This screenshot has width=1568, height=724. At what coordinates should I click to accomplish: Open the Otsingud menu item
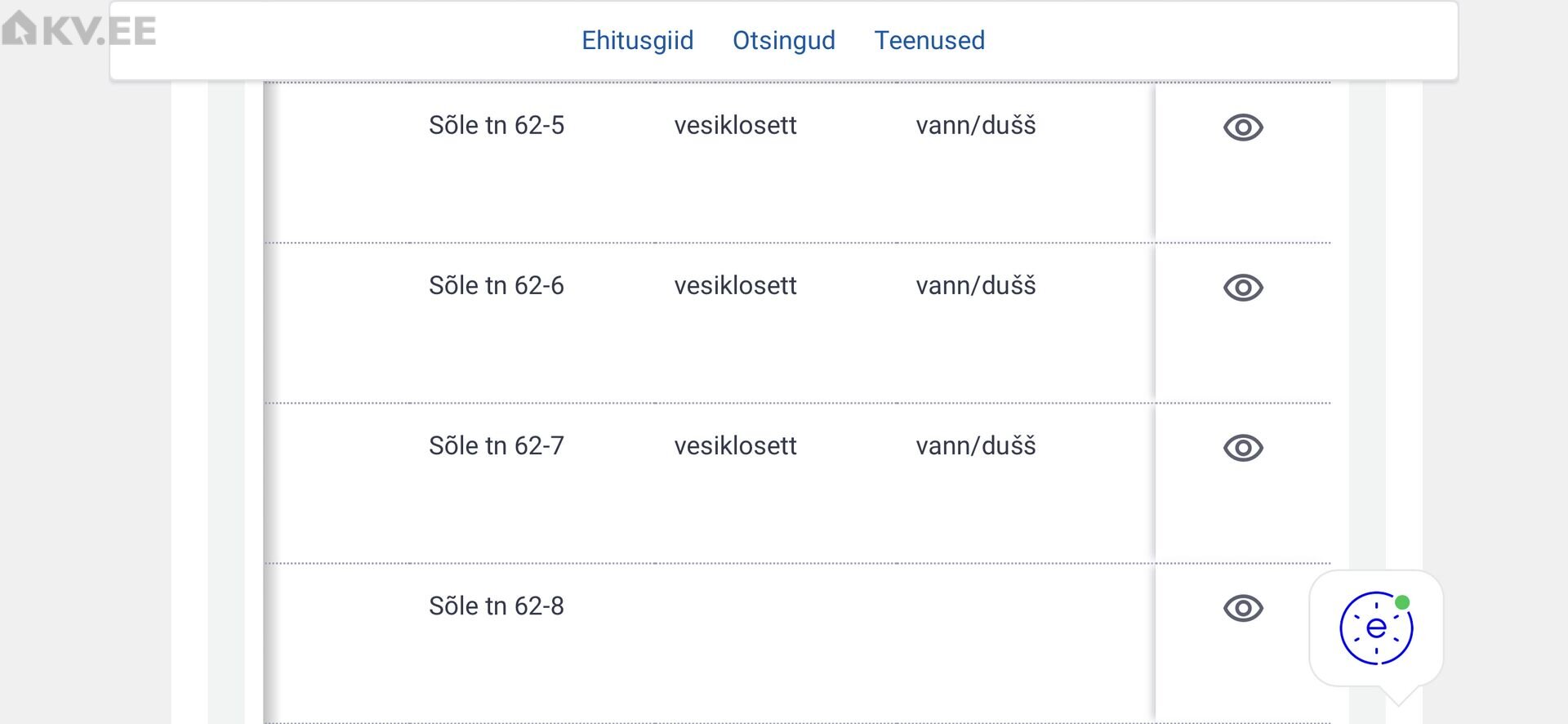tap(783, 40)
